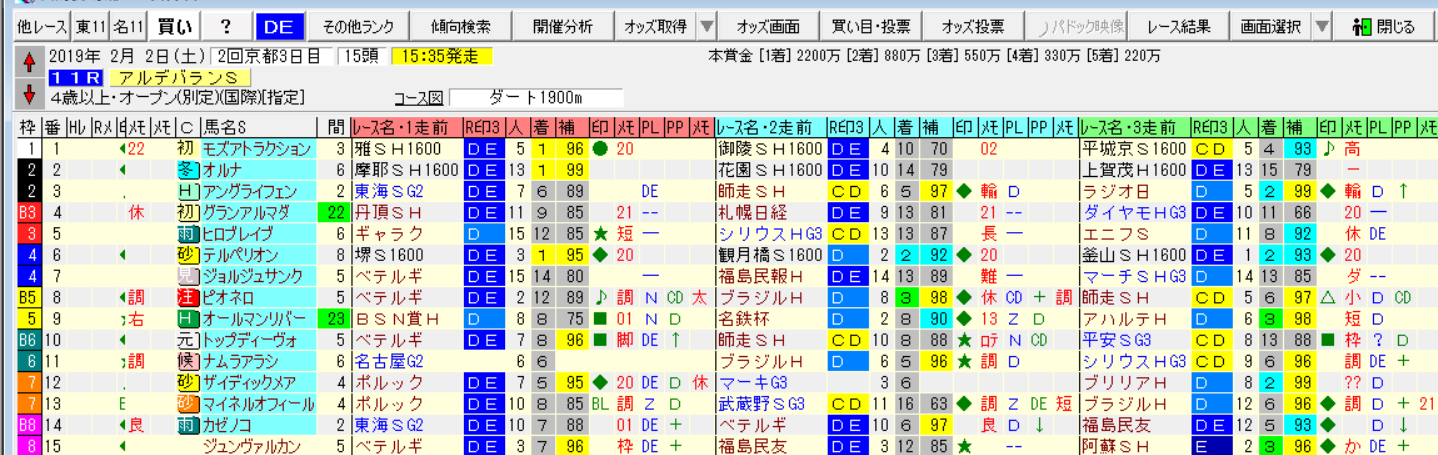
Task: Open the 買い tab
Action: [x=176, y=27]
